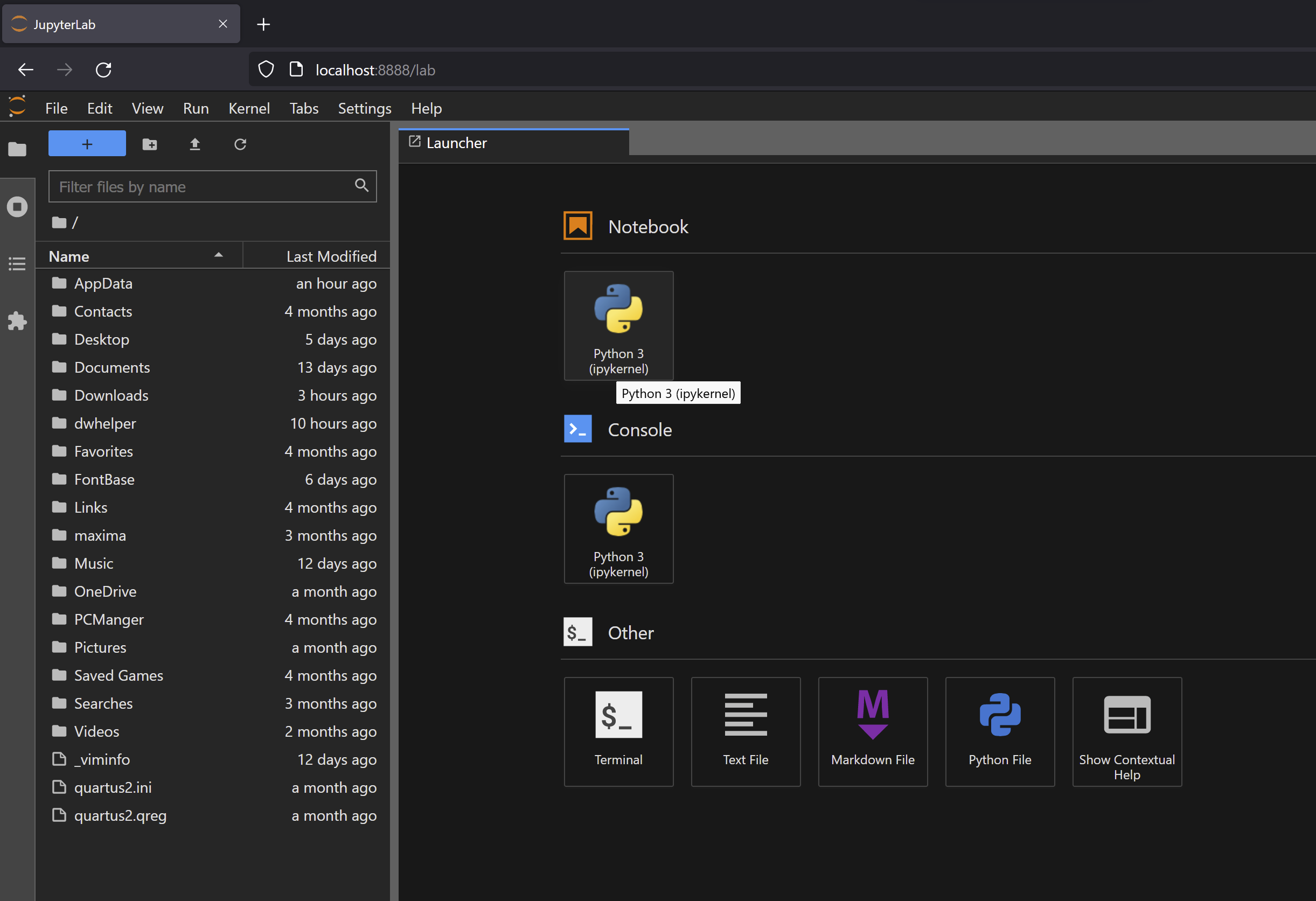Refresh the file browser list
The width and height of the screenshot is (1316, 901).
tap(240, 144)
